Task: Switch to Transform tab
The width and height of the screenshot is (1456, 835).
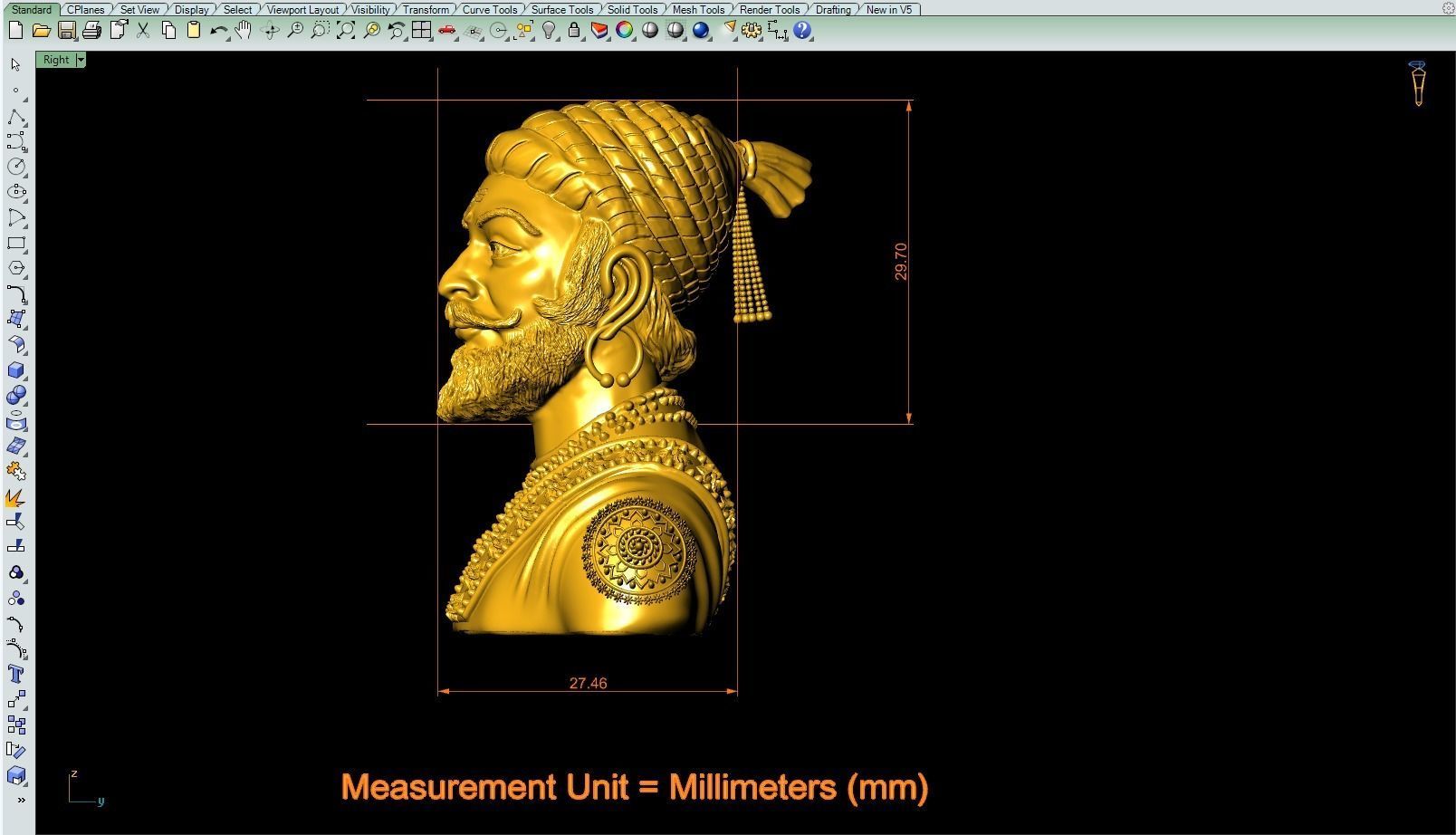Action: (426, 9)
